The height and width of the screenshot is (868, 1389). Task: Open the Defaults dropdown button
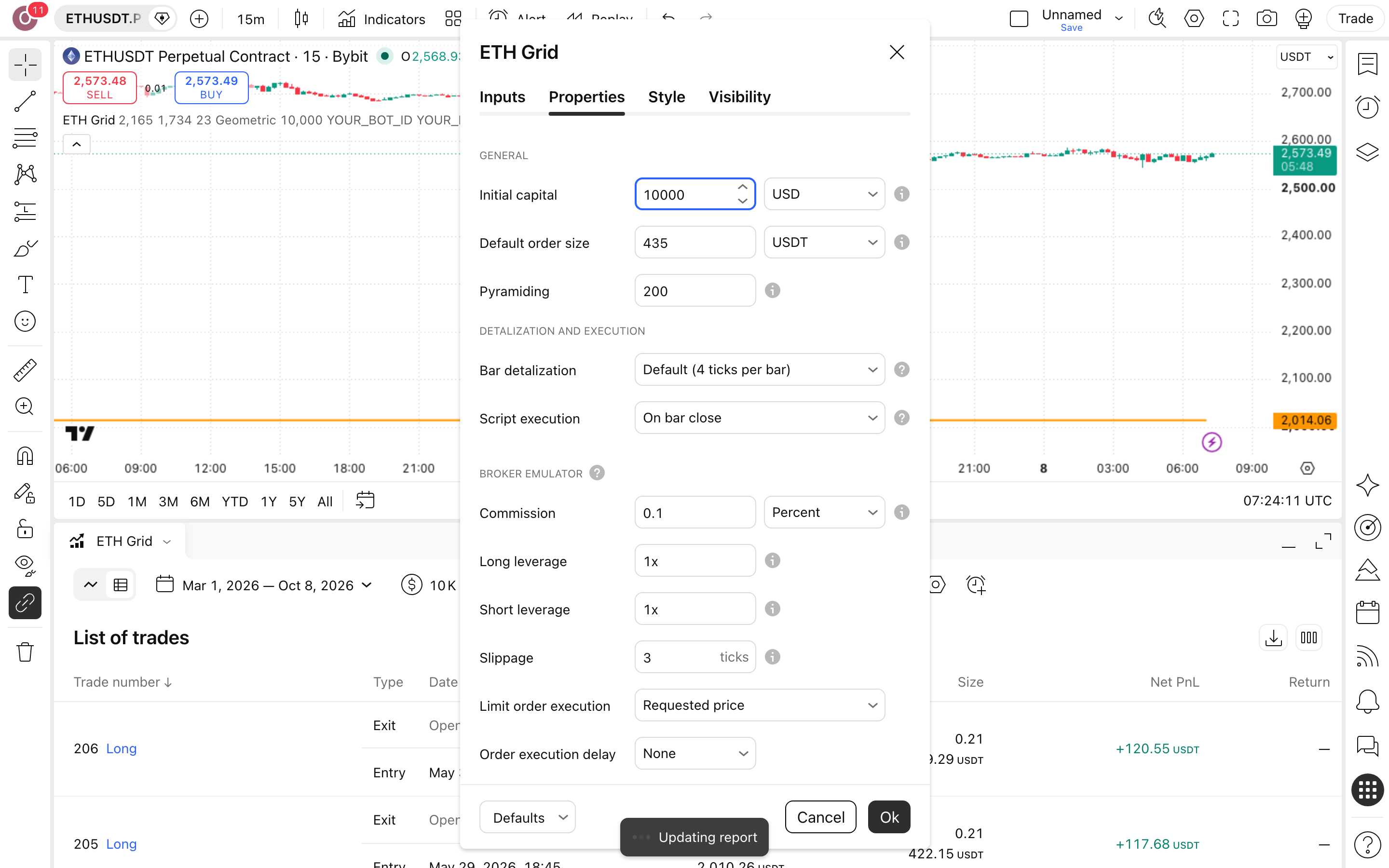(527, 817)
